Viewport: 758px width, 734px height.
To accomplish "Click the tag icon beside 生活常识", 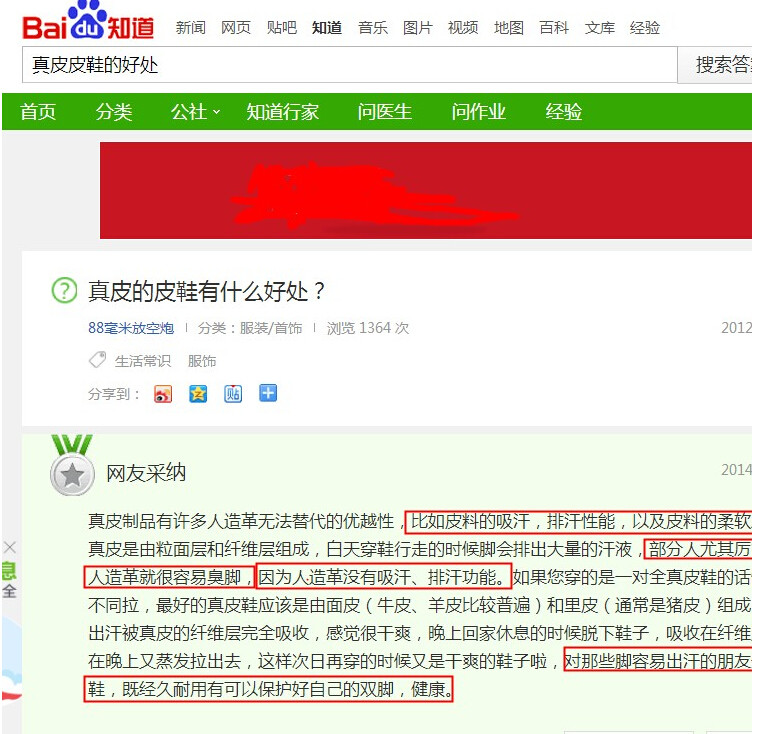I will pos(97,360).
